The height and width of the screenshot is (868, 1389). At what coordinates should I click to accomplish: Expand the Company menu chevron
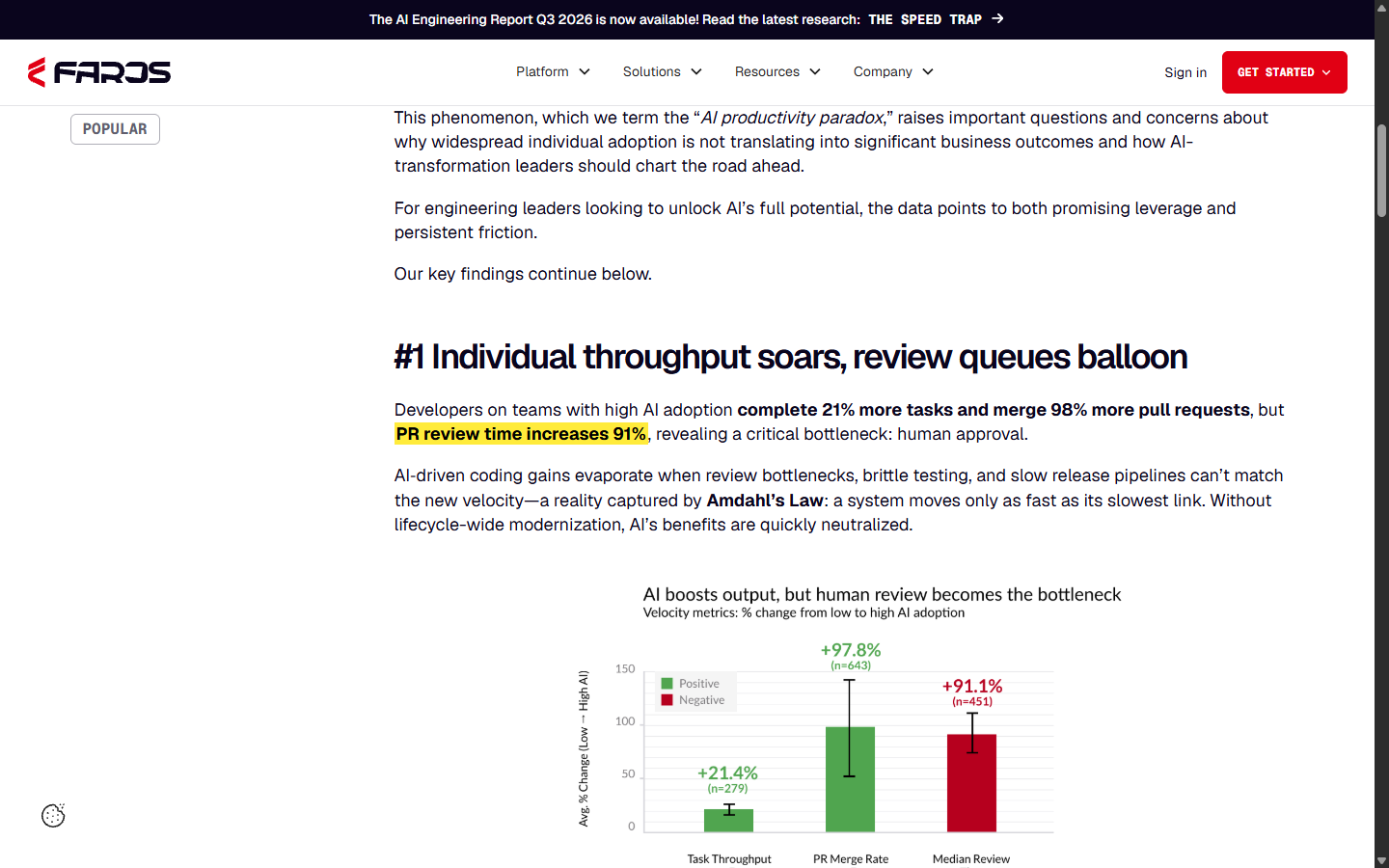click(928, 72)
